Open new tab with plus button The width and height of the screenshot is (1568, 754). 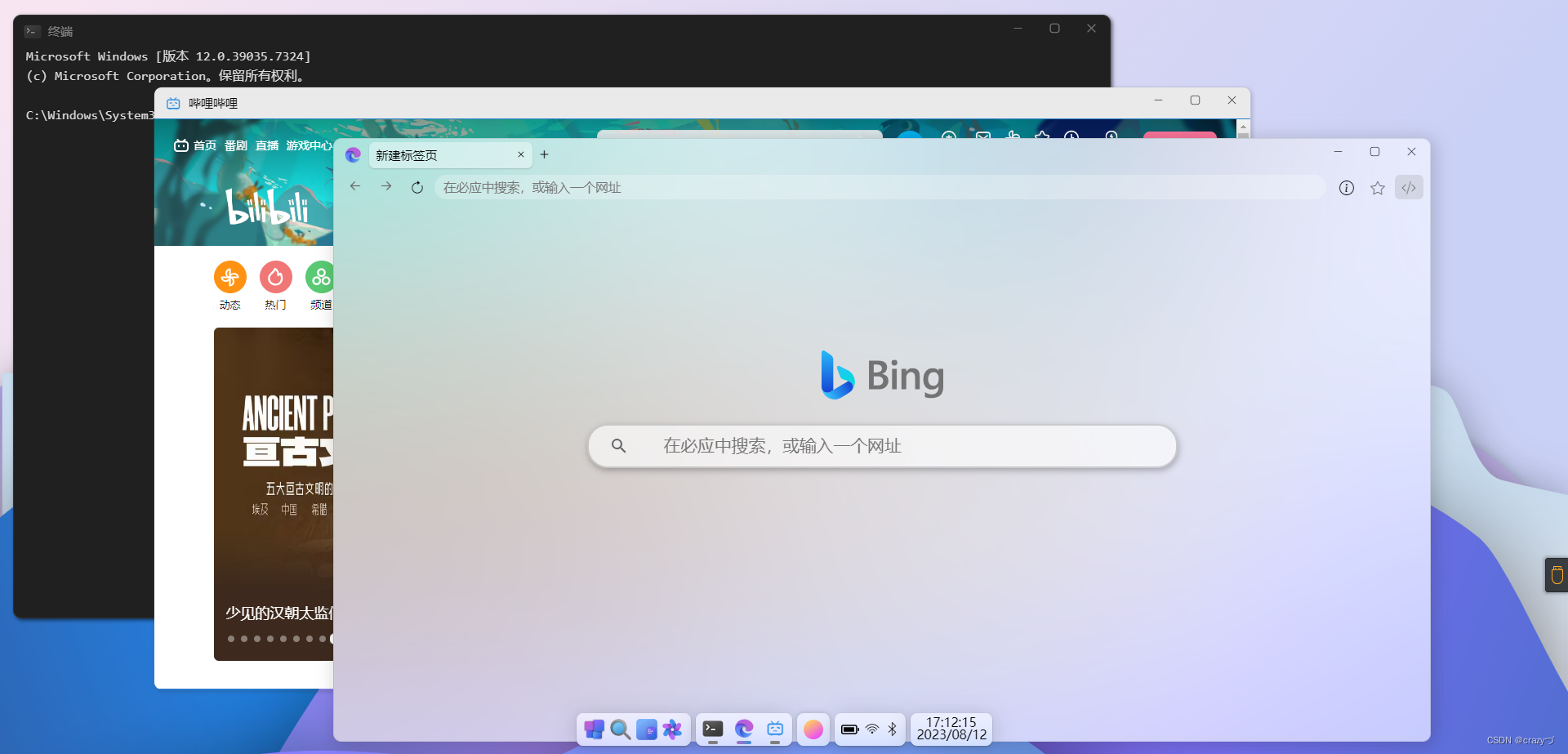tap(545, 154)
